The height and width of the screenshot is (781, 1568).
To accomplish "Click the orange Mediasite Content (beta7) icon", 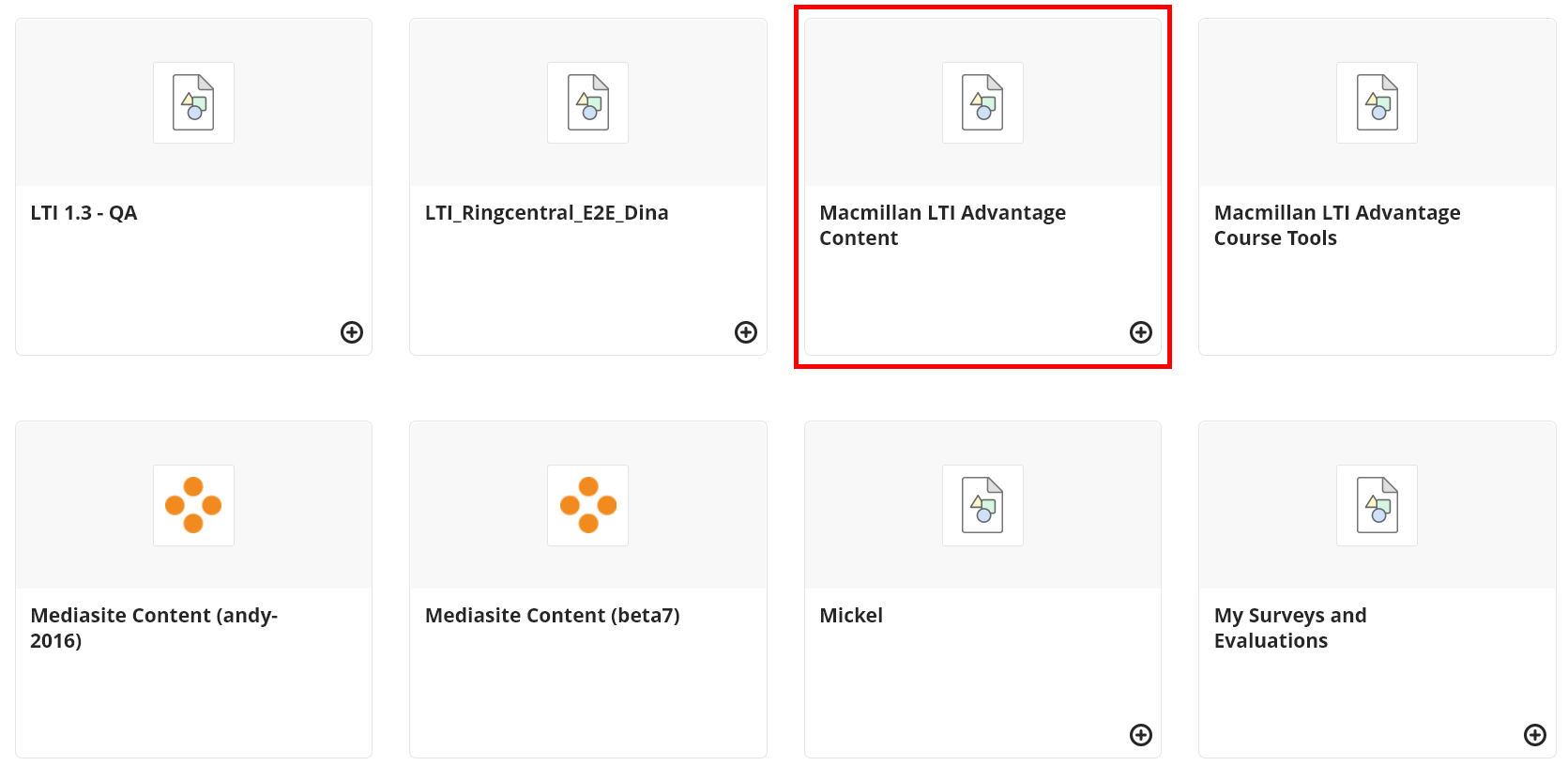I will [x=588, y=505].
